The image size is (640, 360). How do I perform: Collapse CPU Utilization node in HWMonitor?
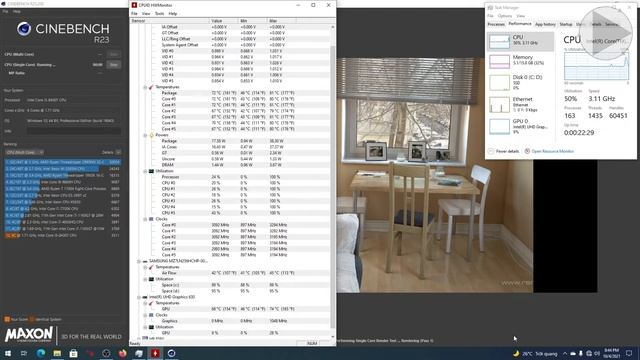pyautogui.click(x=145, y=171)
